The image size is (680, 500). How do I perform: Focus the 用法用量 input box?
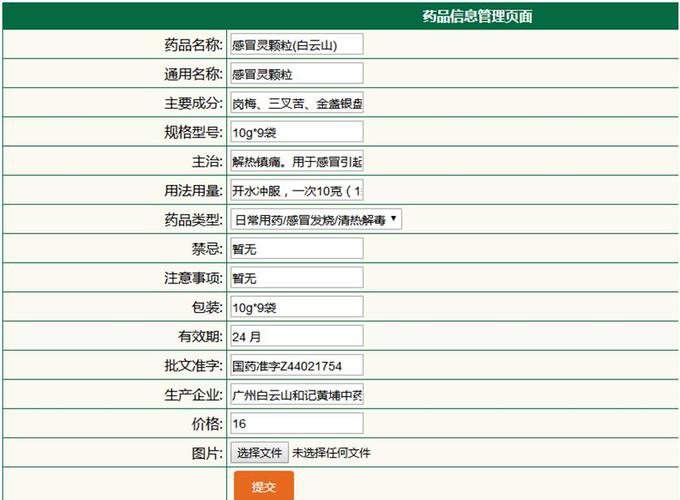pos(297,190)
